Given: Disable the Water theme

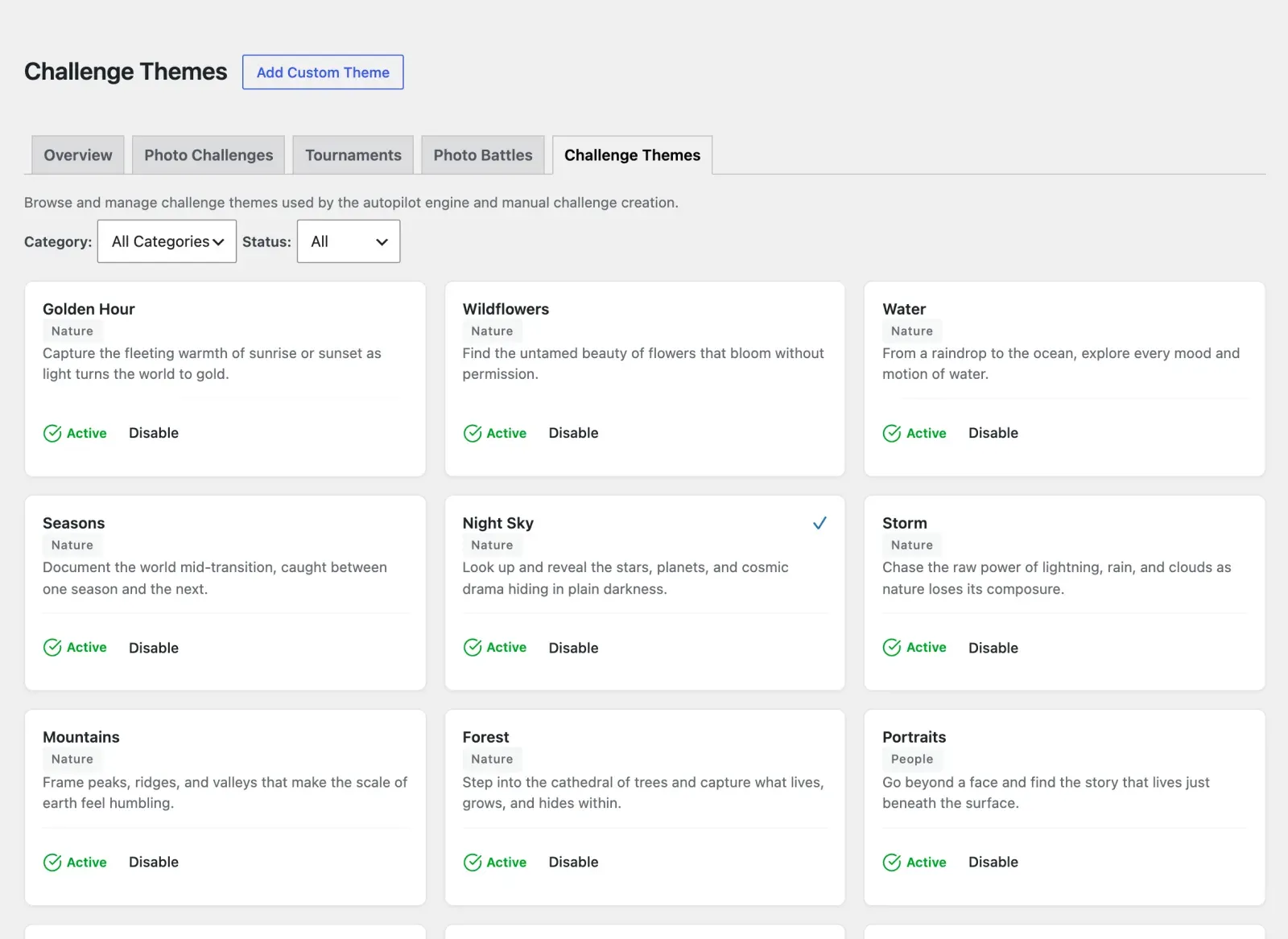Looking at the screenshot, I should point(993,433).
